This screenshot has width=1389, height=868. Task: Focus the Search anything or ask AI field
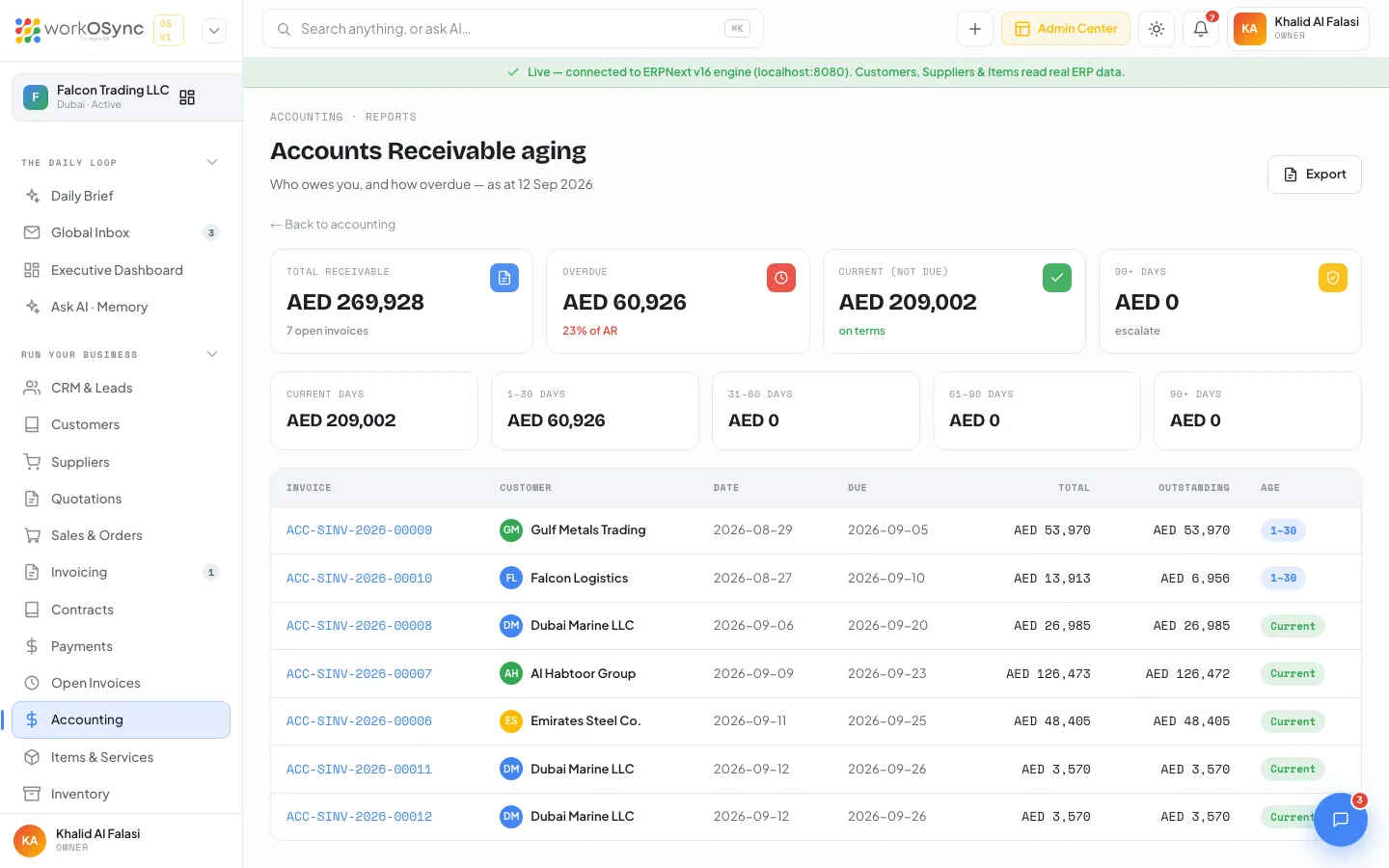coord(513,29)
